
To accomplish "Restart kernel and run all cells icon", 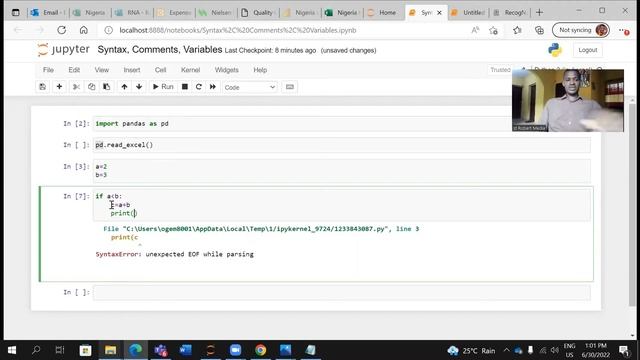I will 213,87.
